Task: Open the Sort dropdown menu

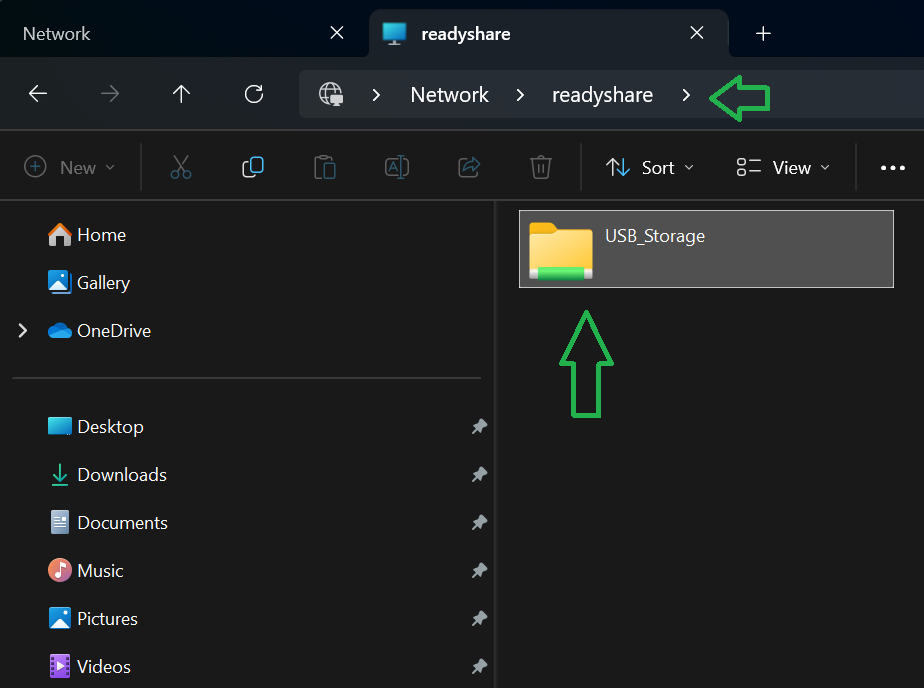Action: (650, 168)
